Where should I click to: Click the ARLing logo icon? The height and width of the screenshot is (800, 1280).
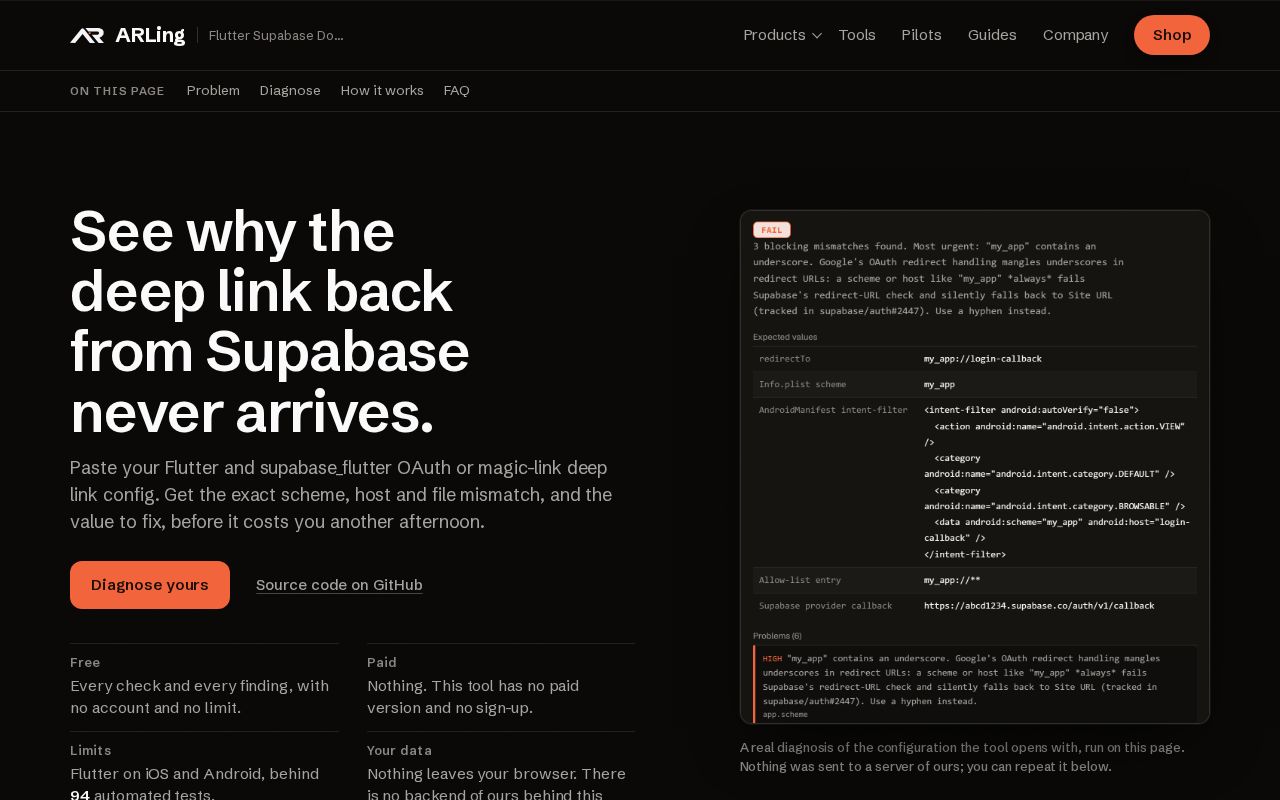pyautogui.click(x=87, y=35)
